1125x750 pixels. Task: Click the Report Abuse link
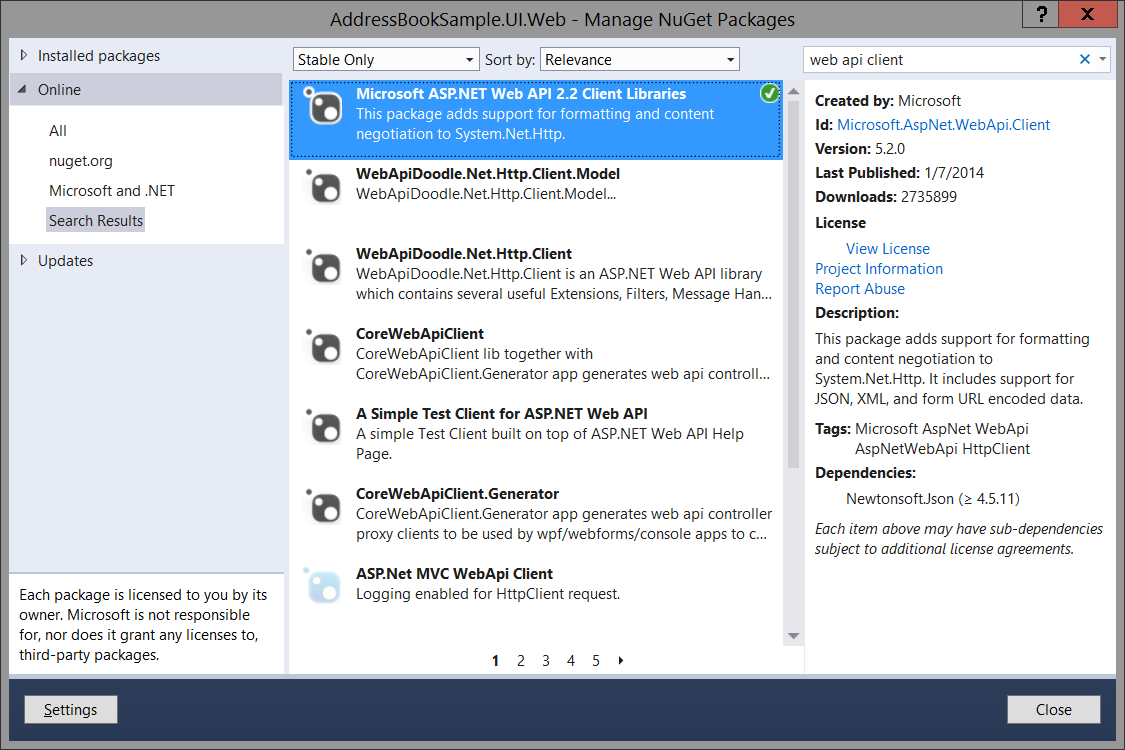pyautogui.click(x=860, y=289)
